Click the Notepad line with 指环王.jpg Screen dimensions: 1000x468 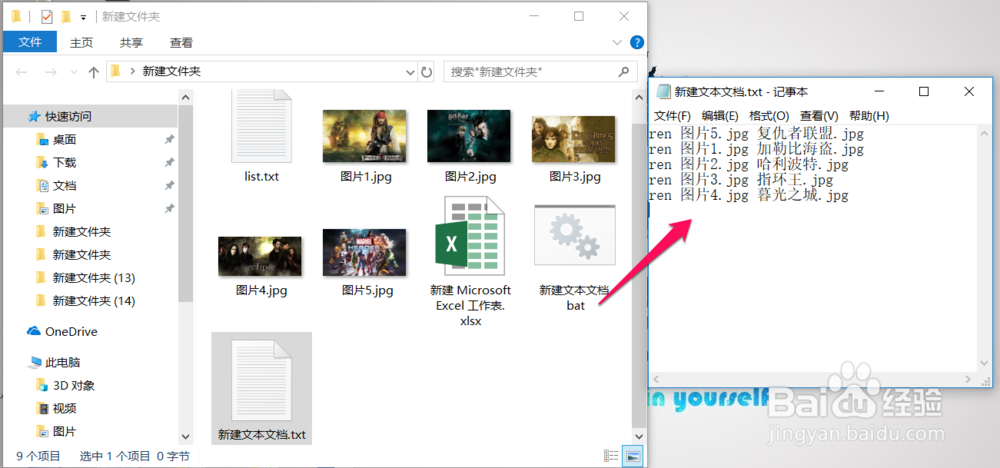pyautogui.click(x=741, y=180)
